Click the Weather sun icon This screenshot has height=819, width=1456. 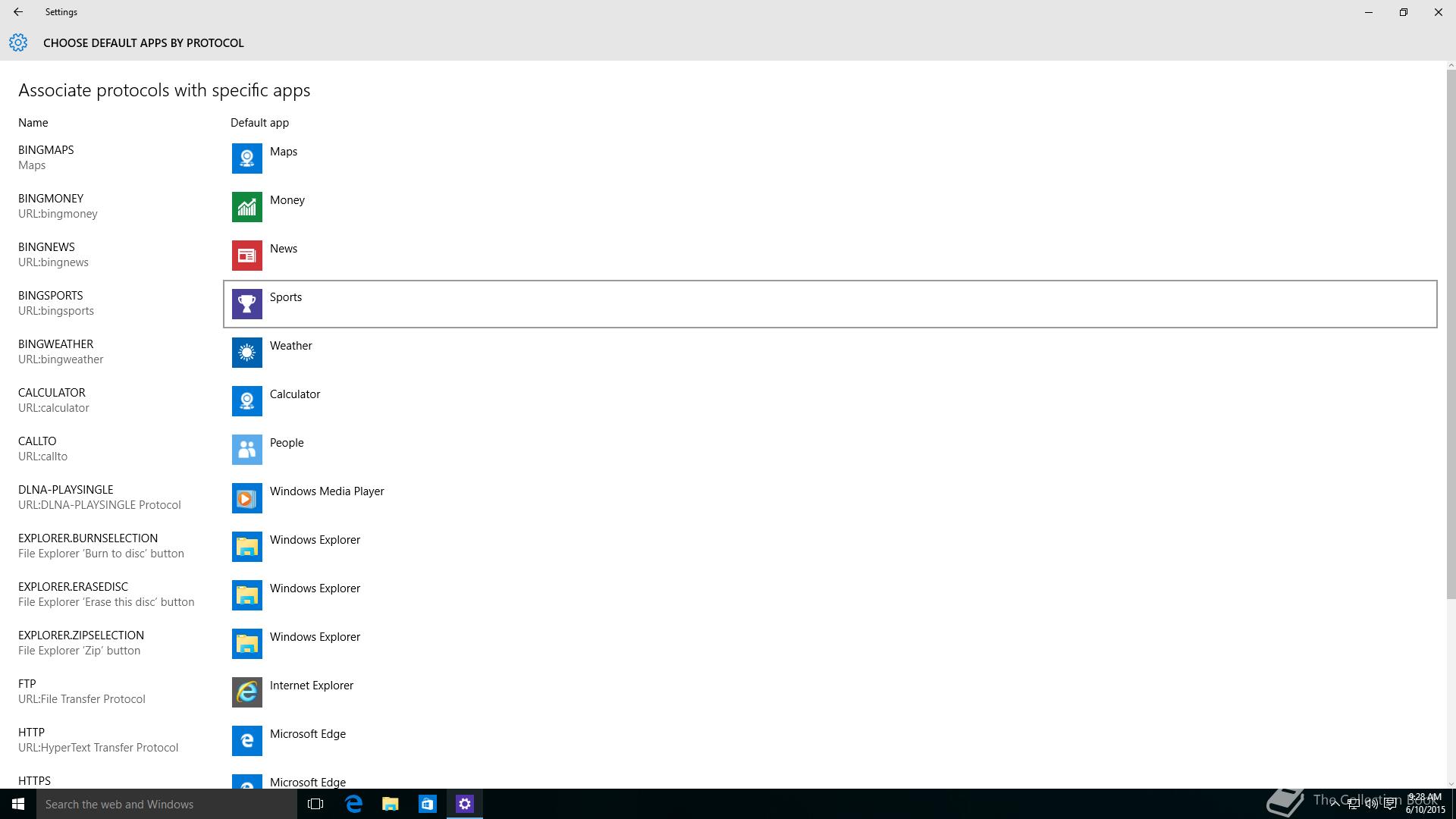pyautogui.click(x=246, y=353)
